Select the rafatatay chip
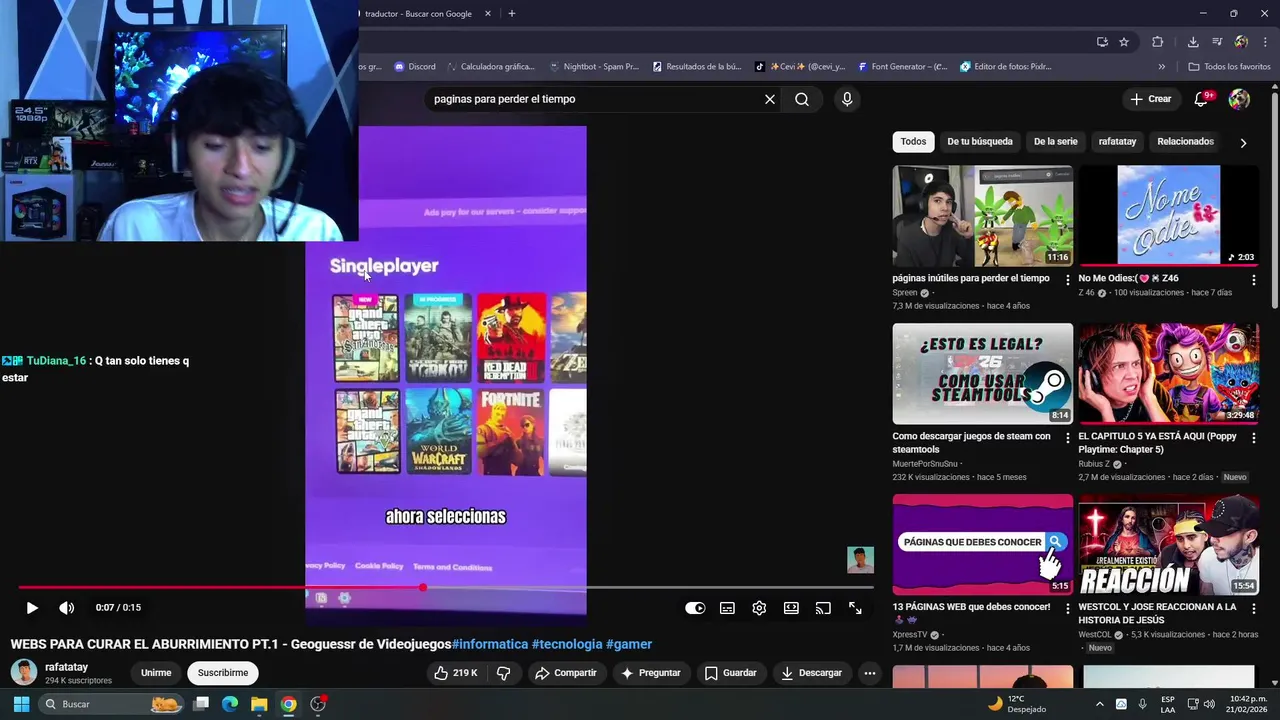Screen dimensions: 1280x720 [1117, 142]
